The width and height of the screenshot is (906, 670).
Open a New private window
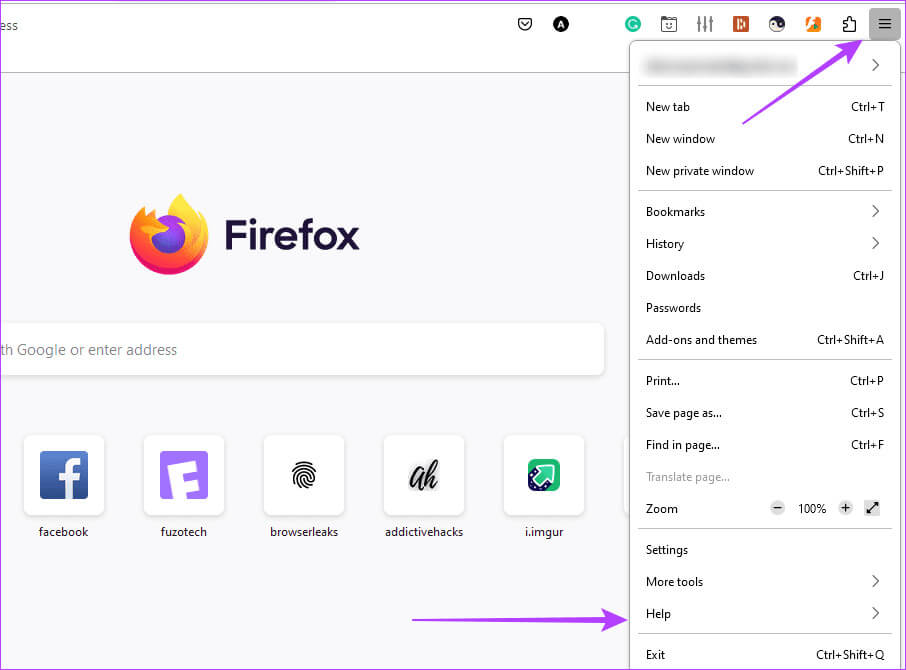[x=764, y=171]
